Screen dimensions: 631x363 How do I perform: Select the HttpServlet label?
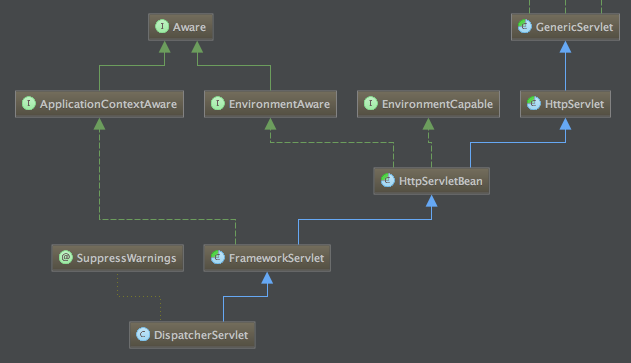click(574, 104)
